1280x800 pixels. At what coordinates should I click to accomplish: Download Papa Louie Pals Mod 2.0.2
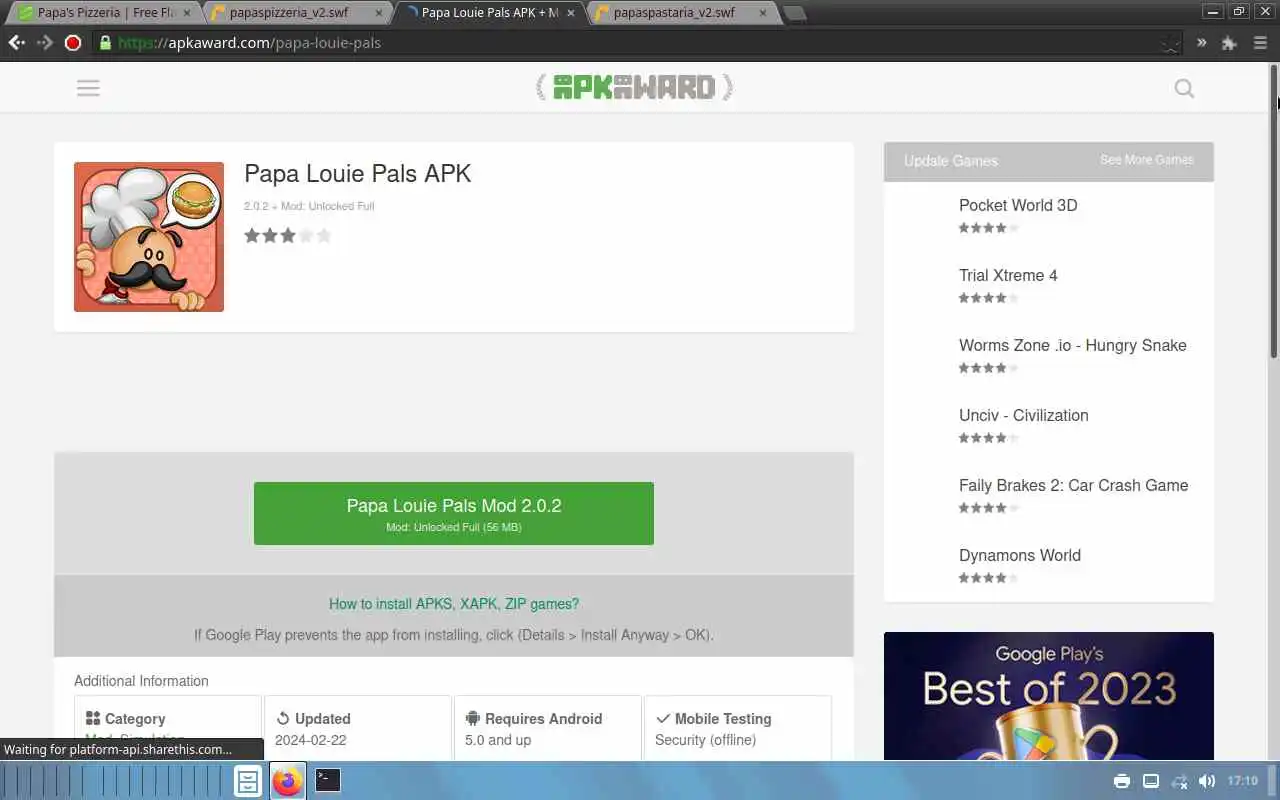[x=454, y=513]
